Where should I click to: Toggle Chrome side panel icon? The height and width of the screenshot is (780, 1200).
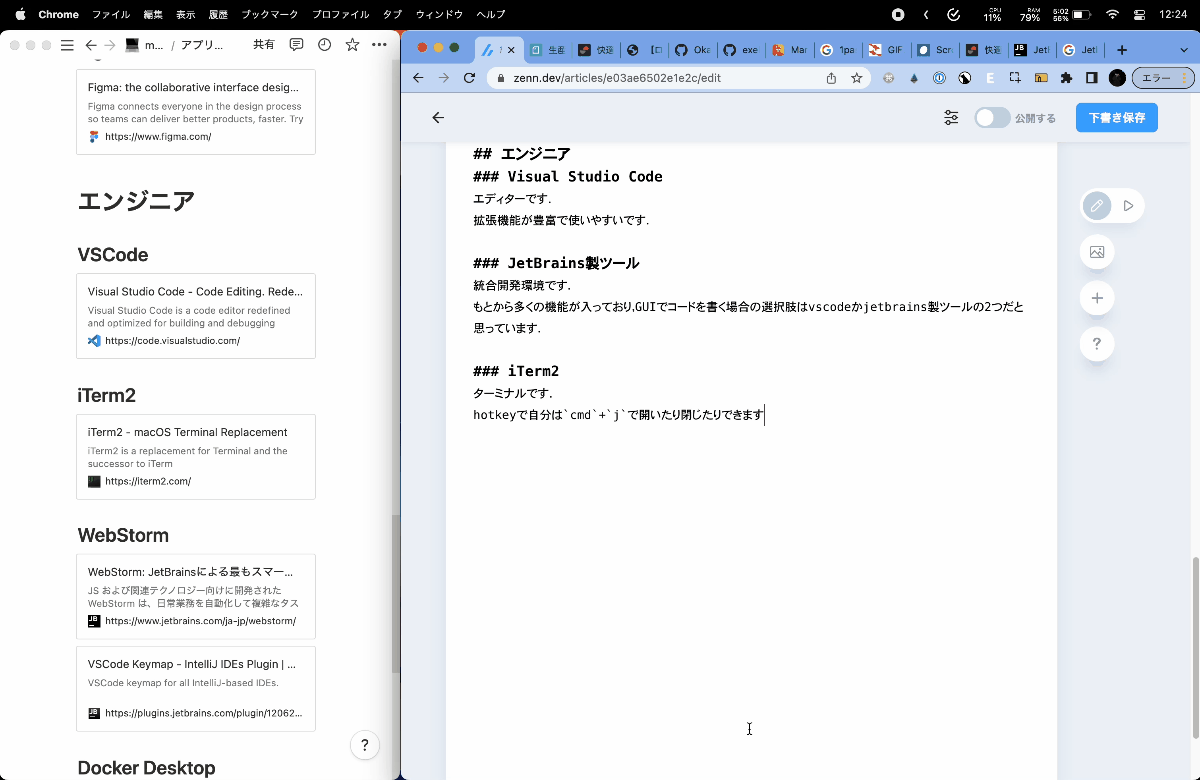pos(1092,78)
